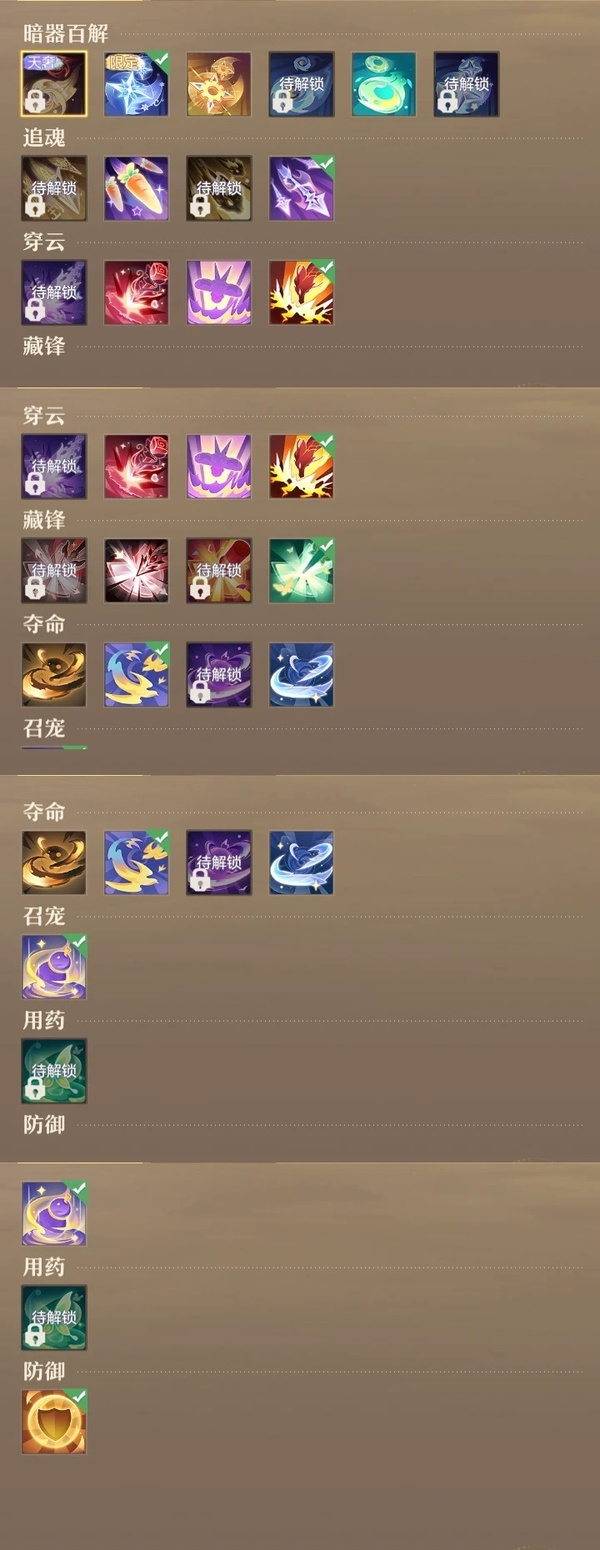Image resolution: width=600 pixels, height=1550 pixels.
Task: Choose the 限定 blue star skin
Action: pyautogui.click(x=136, y=84)
